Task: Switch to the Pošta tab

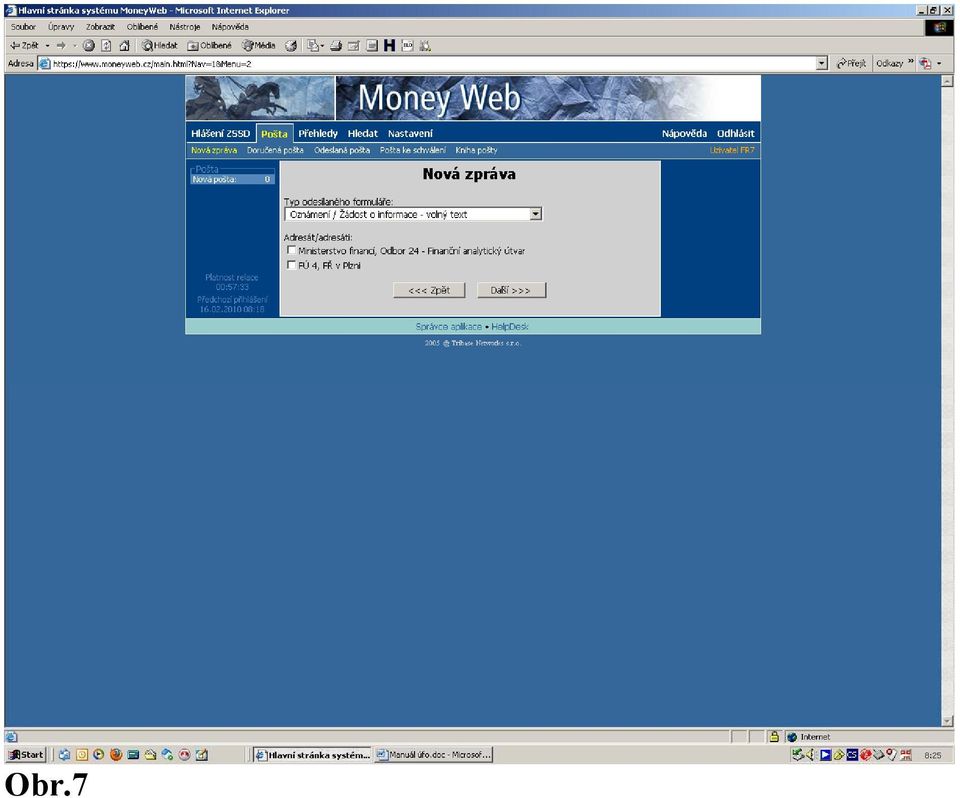Action: 274,134
